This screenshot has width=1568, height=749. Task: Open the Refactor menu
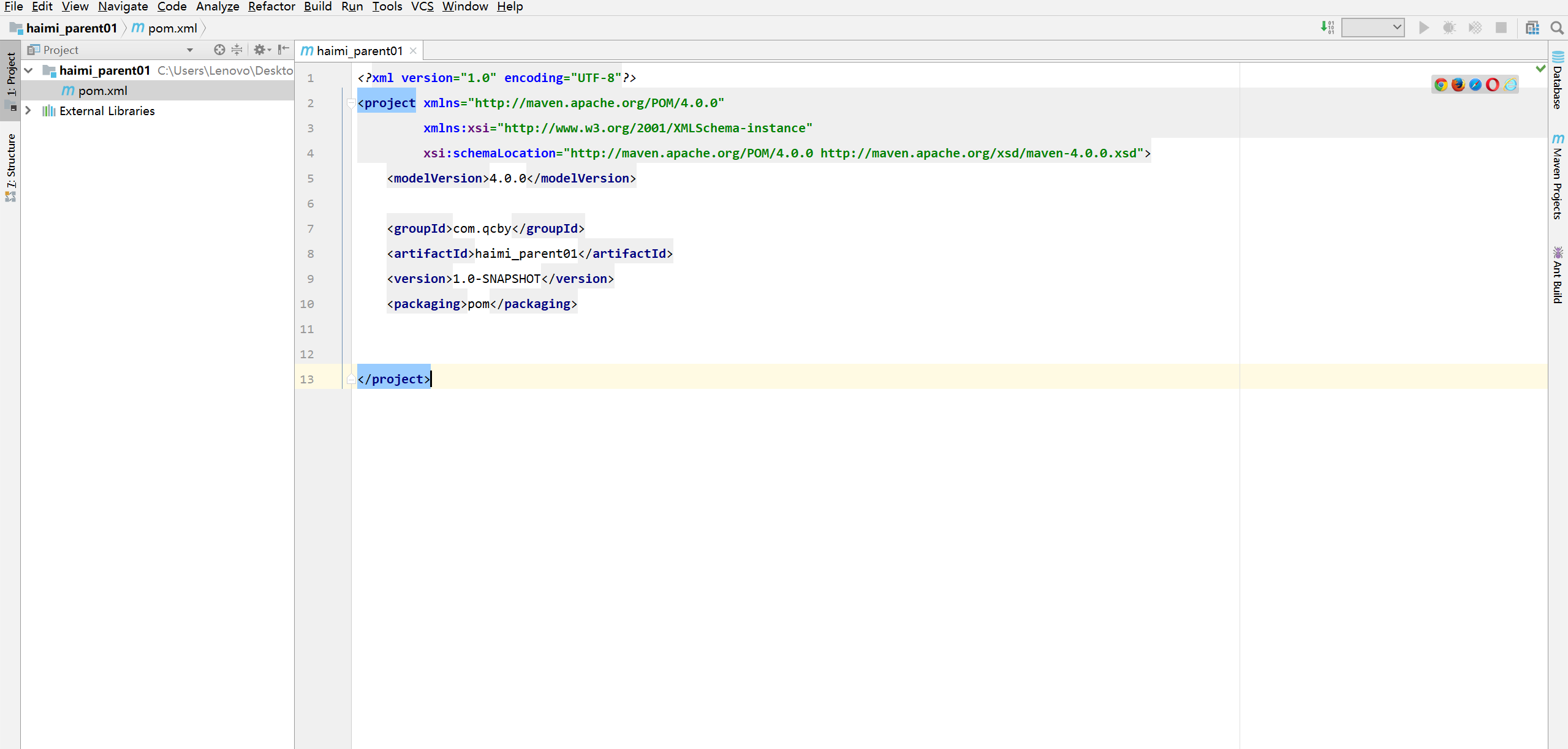[271, 7]
